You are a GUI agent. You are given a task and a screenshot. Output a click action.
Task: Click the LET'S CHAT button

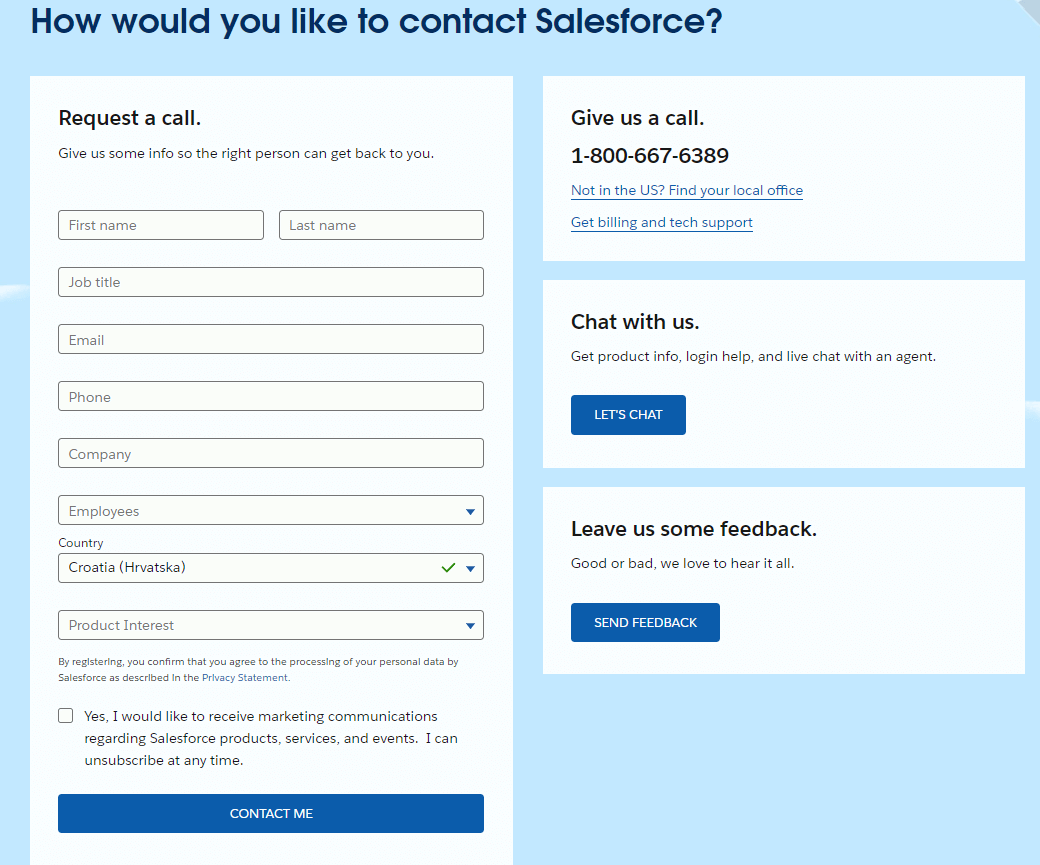point(628,415)
